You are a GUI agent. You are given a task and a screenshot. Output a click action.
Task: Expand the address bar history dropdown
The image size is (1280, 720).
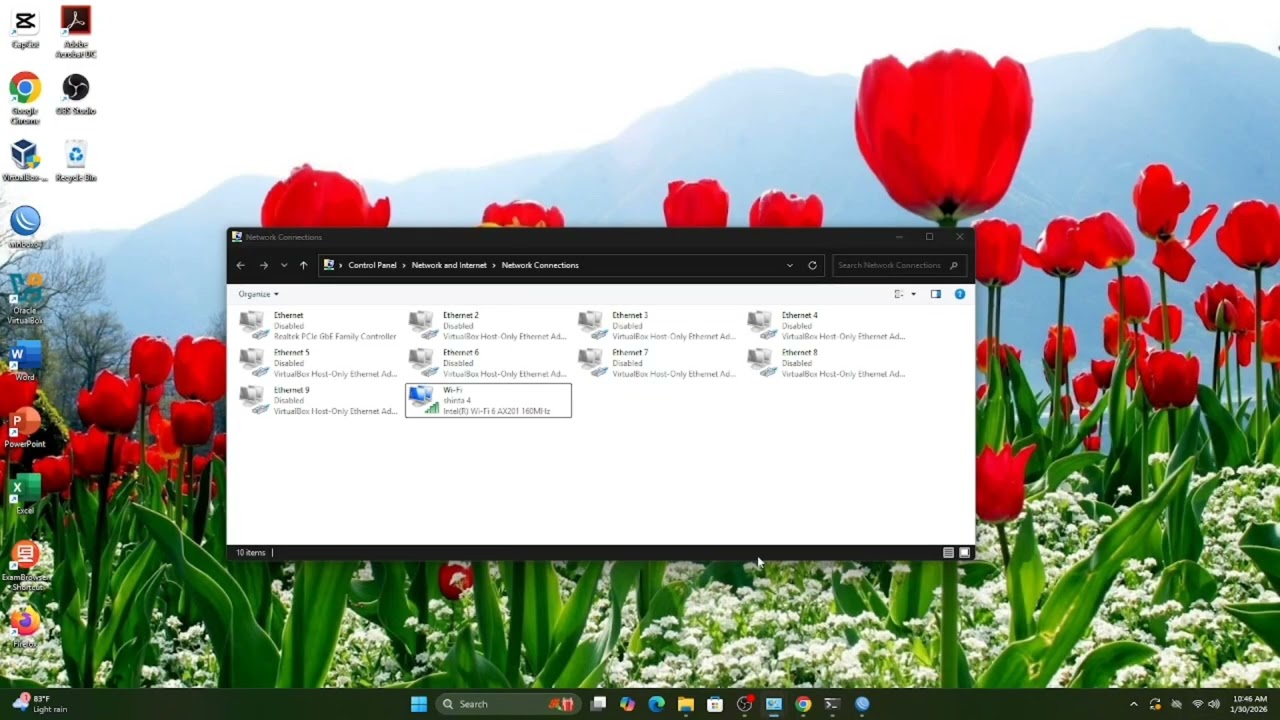coord(790,265)
